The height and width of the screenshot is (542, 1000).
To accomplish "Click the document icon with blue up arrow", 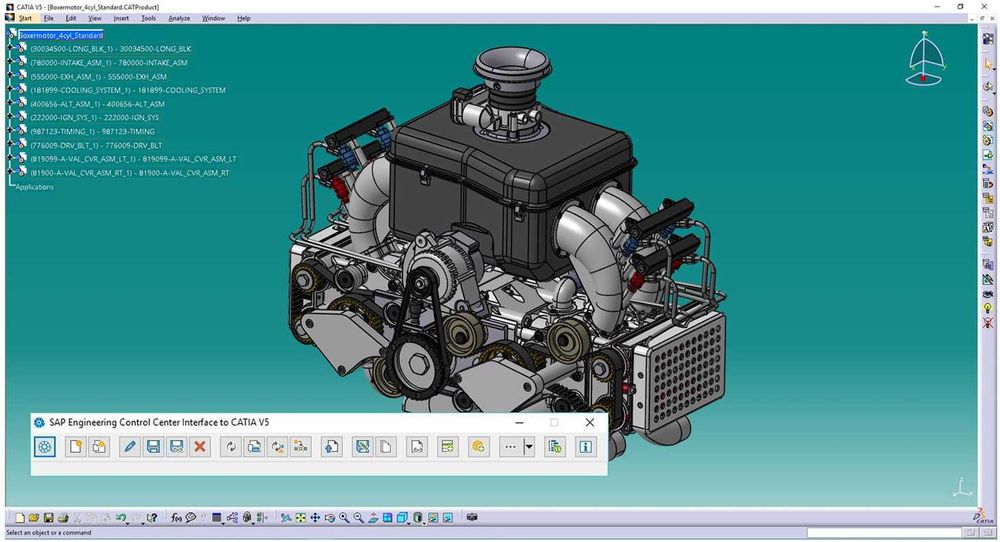I will click(x=332, y=447).
